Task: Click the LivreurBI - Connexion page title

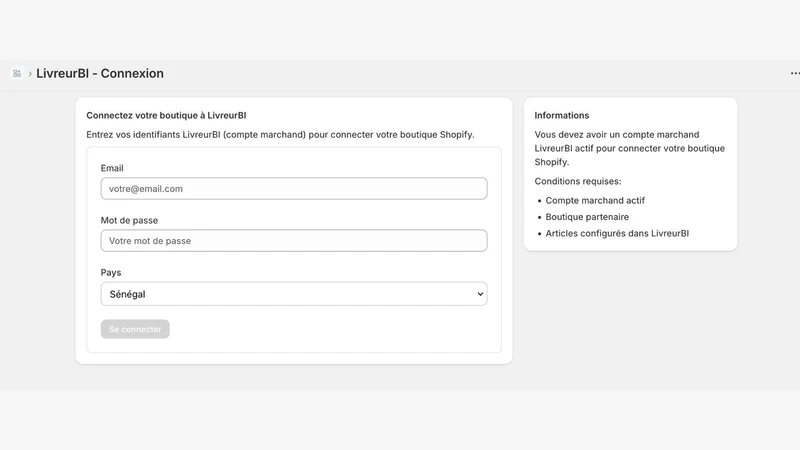Action: (x=100, y=73)
